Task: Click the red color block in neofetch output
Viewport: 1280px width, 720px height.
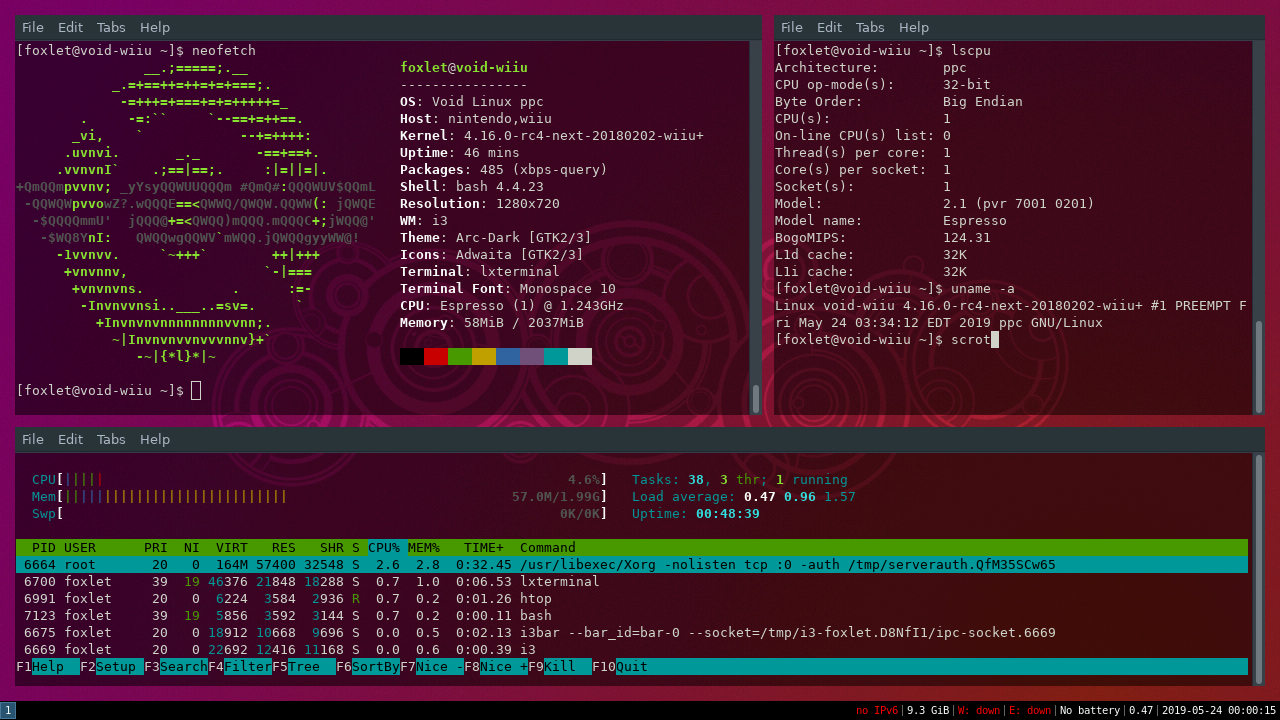Action: [x=436, y=357]
